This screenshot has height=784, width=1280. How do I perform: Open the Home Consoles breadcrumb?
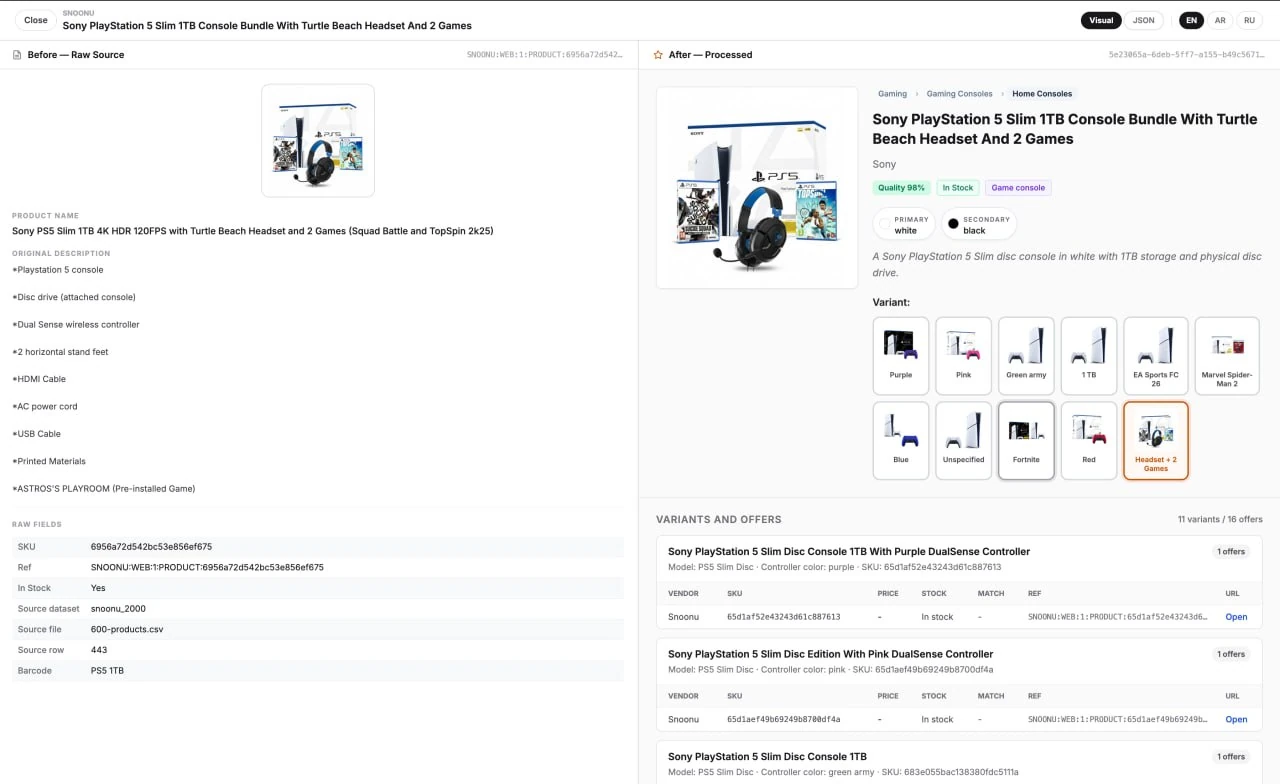coord(1042,94)
